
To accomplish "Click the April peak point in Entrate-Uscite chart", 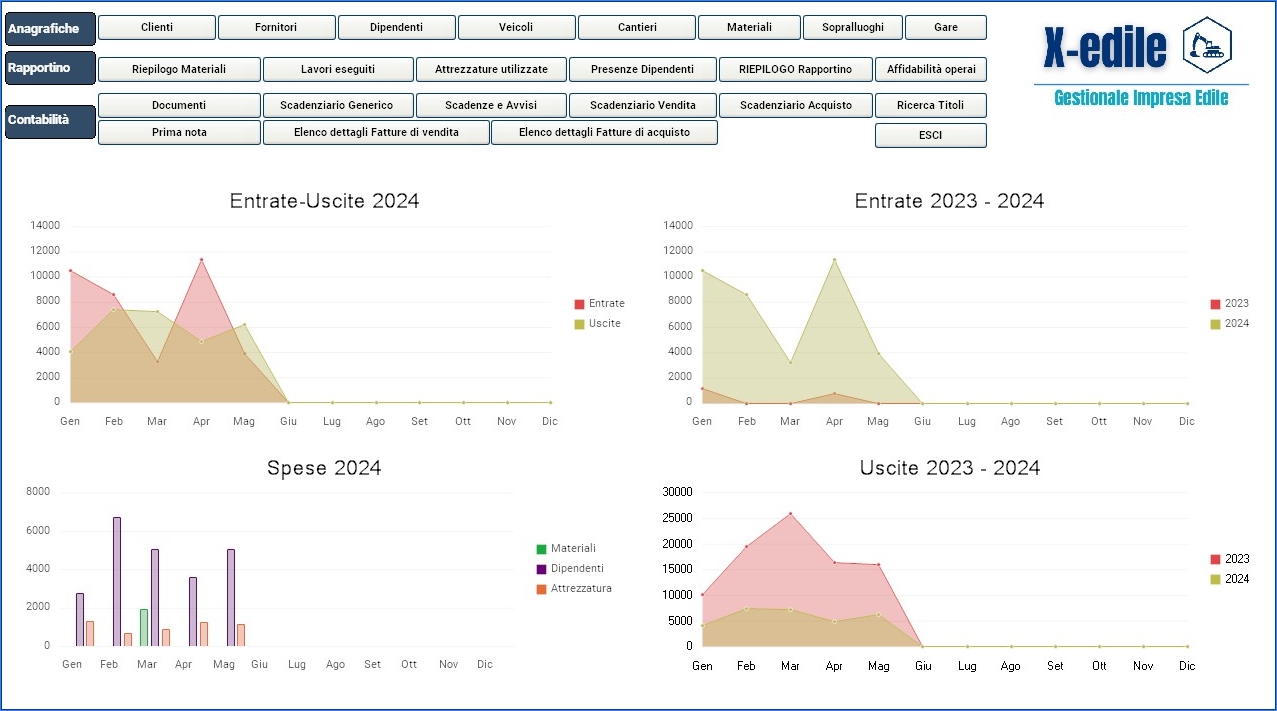I will pyautogui.click(x=201, y=260).
